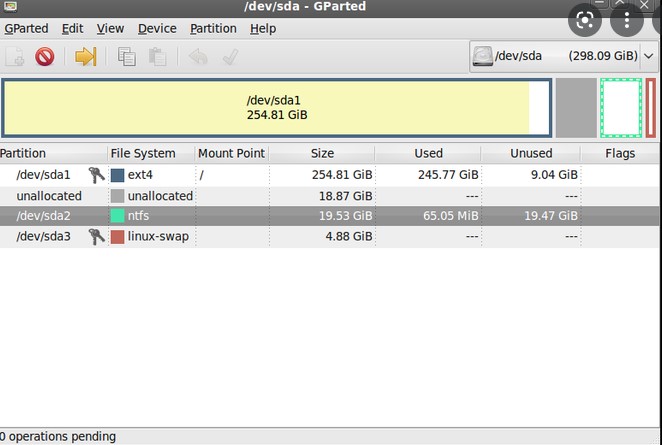Click the Used column header
Image resolution: width=662 pixels, height=445 pixels.
(428, 153)
